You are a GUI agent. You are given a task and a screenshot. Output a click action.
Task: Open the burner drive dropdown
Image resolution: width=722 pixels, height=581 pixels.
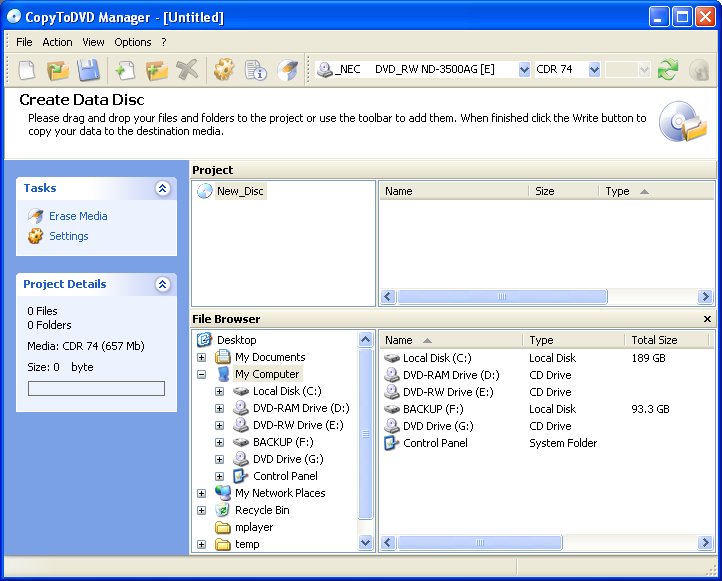(x=524, y=70)
